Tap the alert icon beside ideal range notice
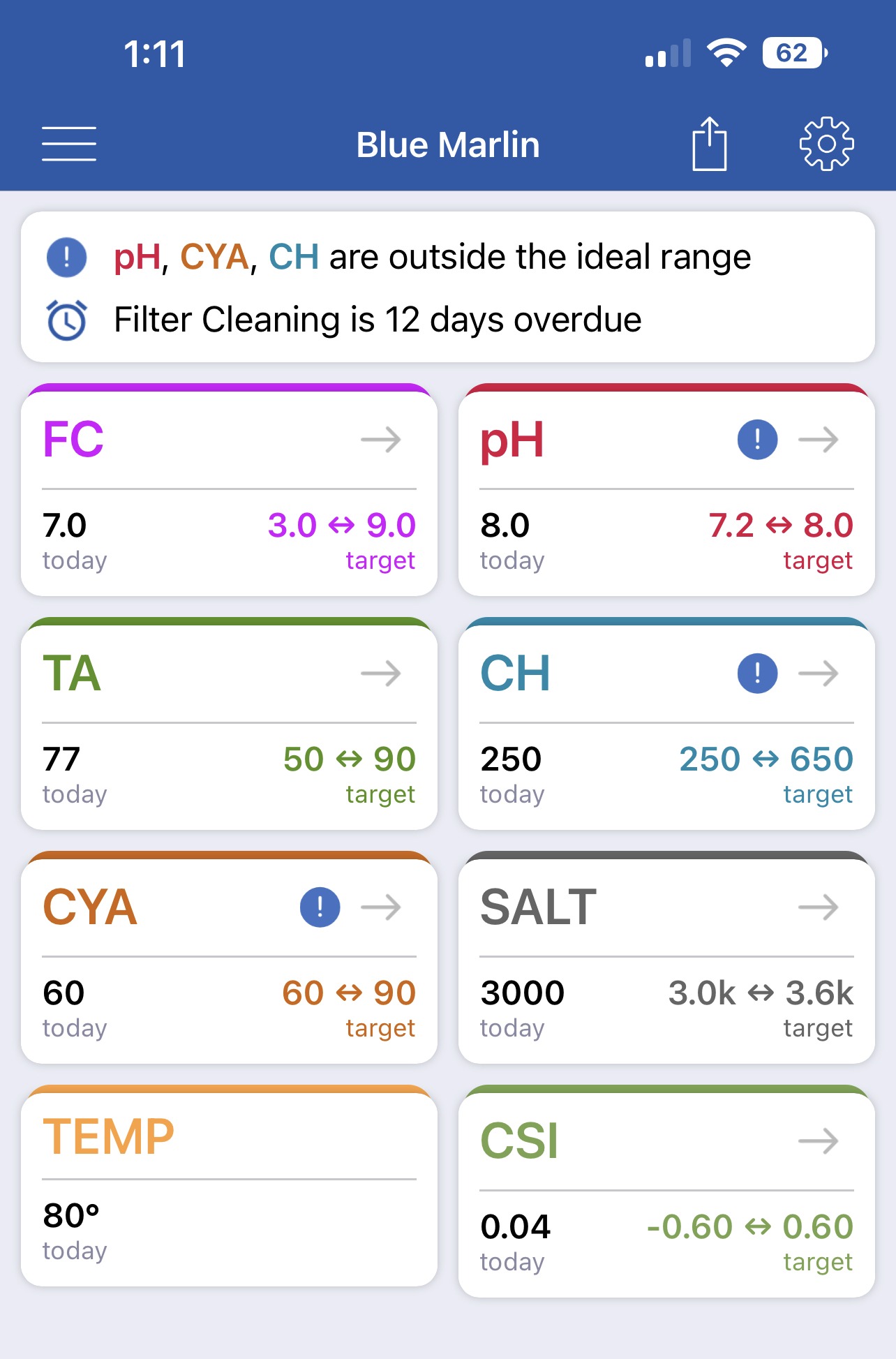 tap(66, 257)
